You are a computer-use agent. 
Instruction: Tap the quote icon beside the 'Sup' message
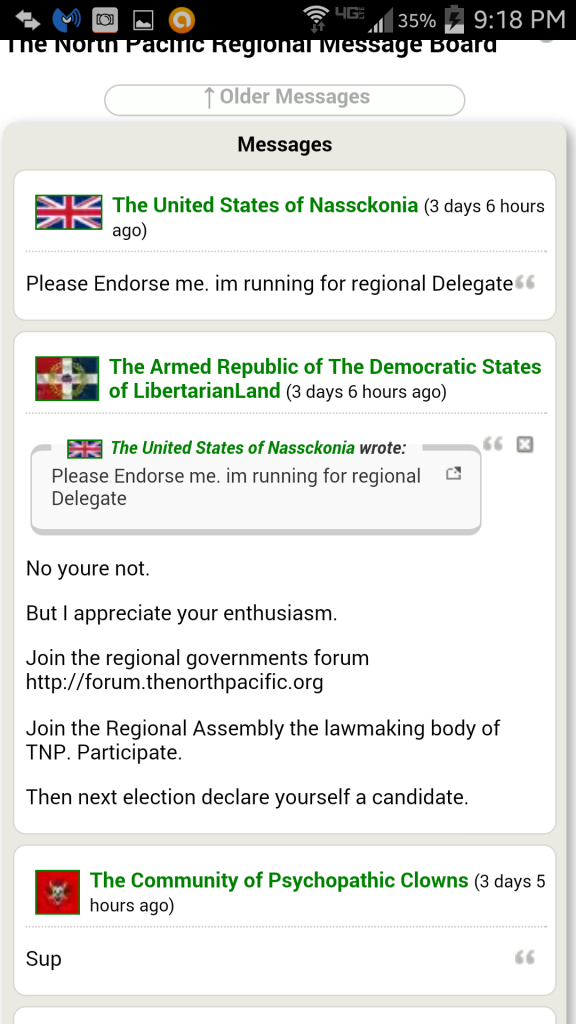point(524,958)
